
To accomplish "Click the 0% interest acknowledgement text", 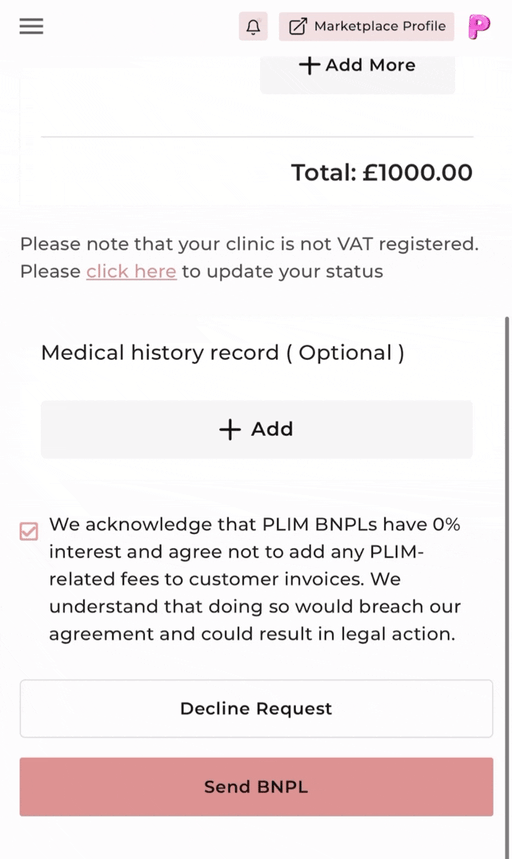I will [x=255, y=579].
